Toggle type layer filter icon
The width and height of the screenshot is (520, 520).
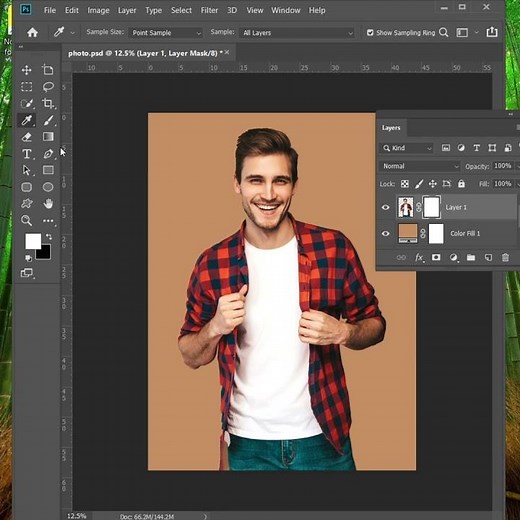(476, 148)
